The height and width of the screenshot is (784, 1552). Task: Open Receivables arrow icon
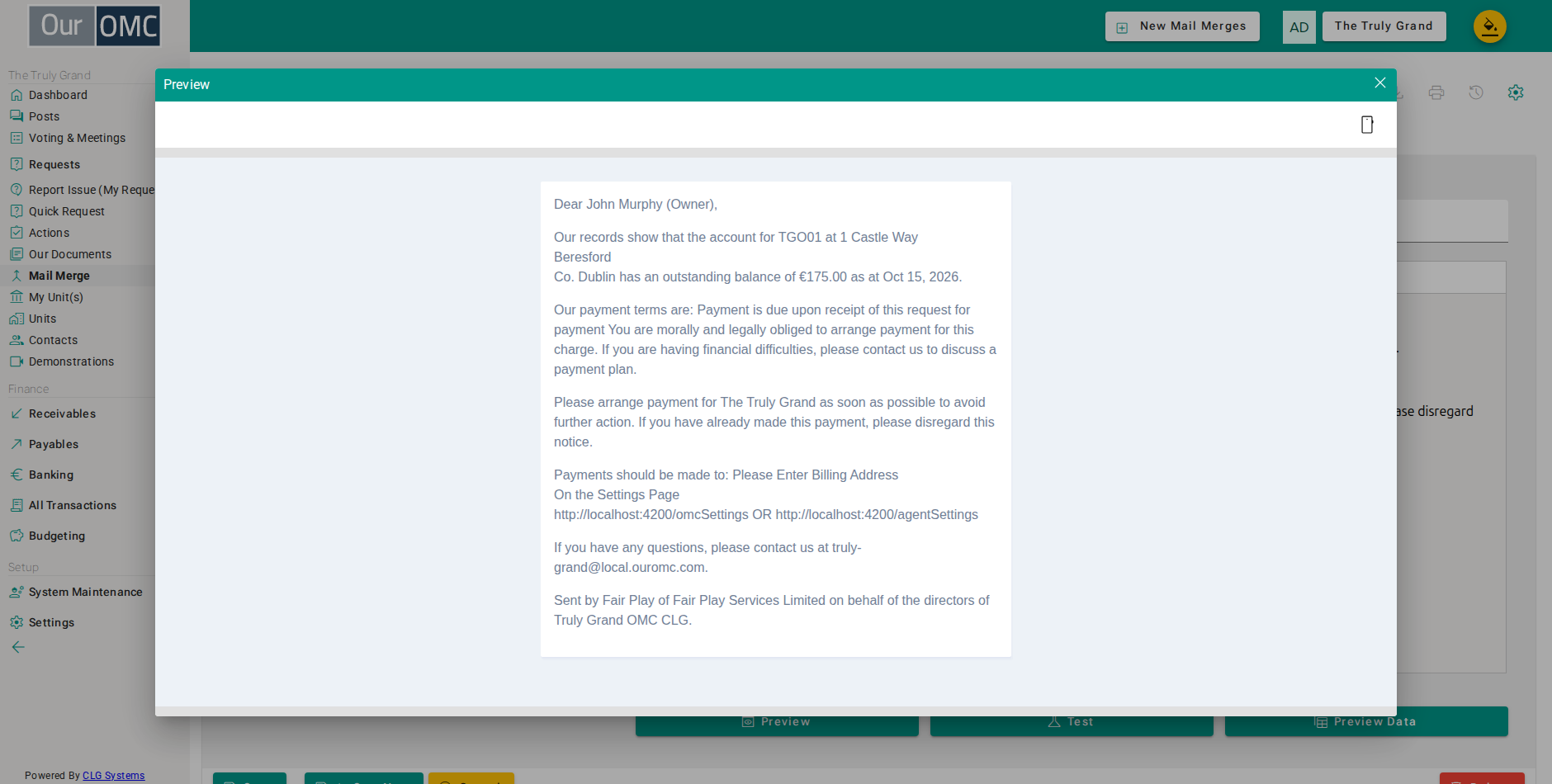(17, 413)
